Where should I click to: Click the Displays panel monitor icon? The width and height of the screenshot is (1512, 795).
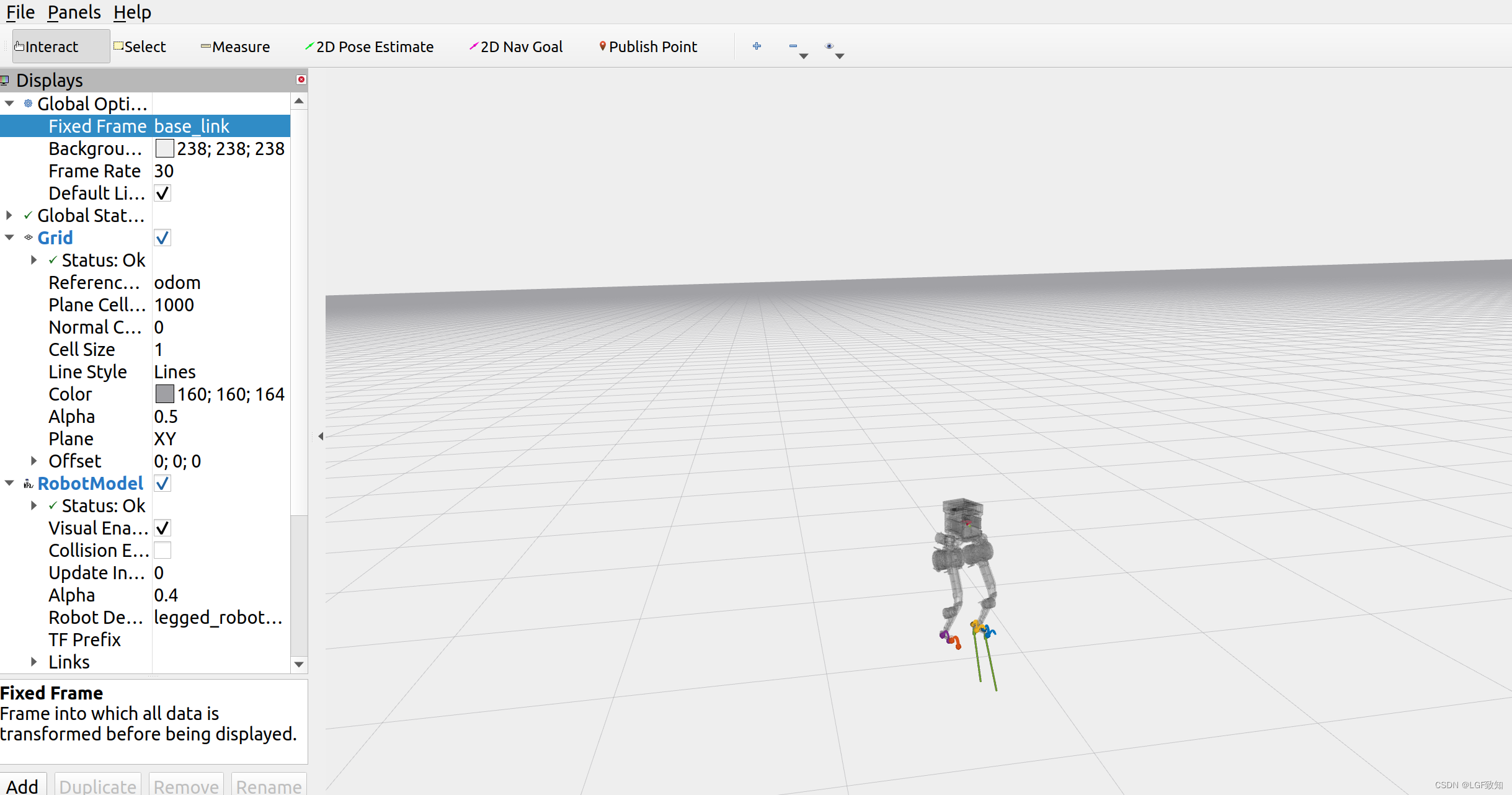click(5, 80)
